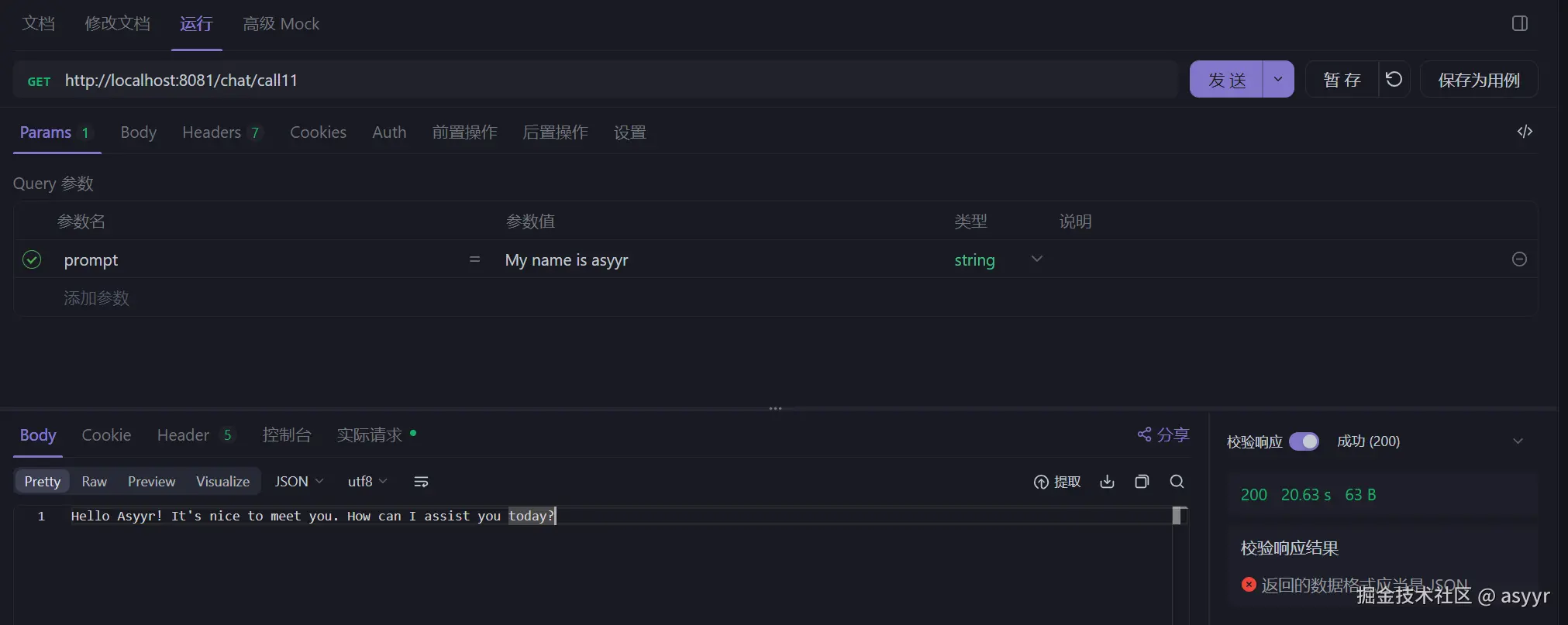Screen dimensions: 1568x625
Task: Click the save as case button
Action: coord(1478,80)
